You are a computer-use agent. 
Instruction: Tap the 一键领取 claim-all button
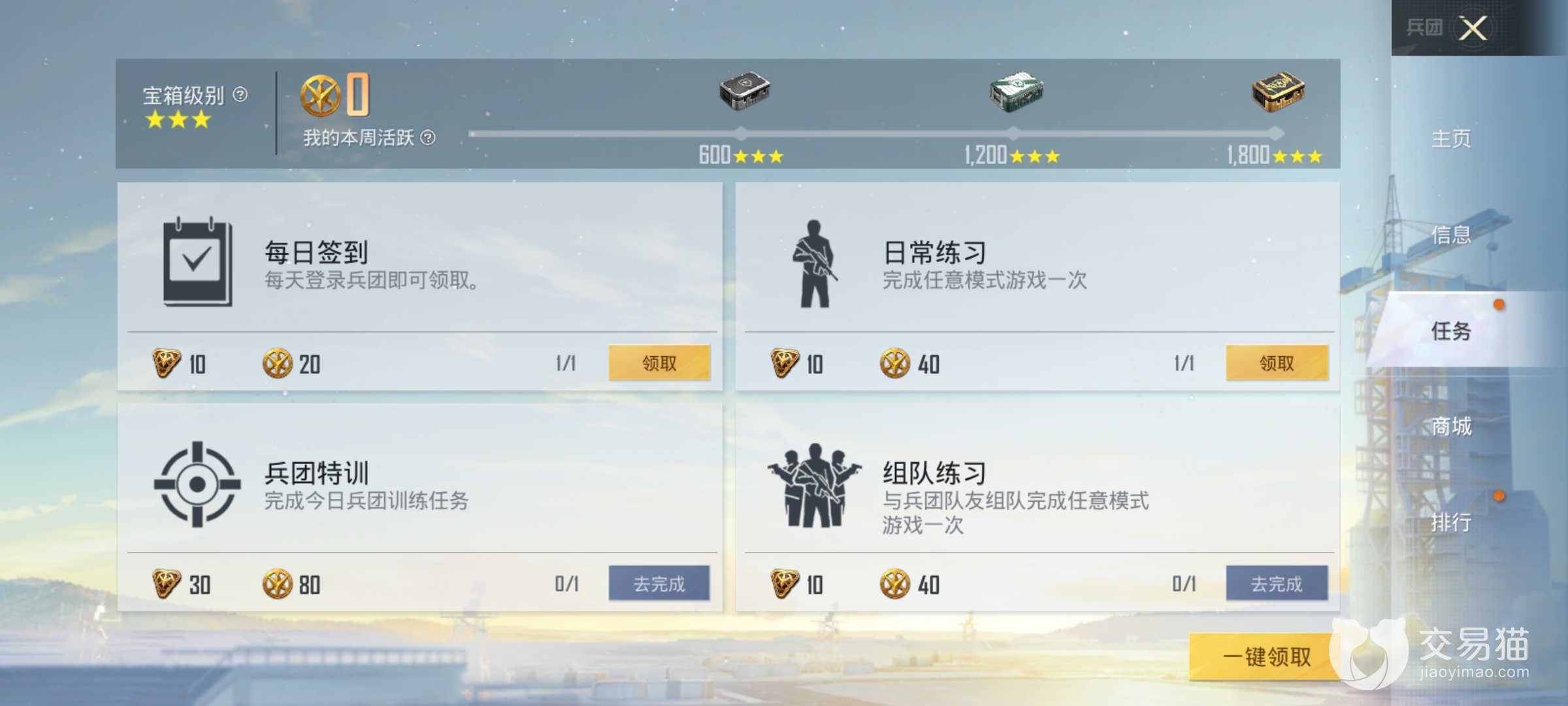point(1266,656)
